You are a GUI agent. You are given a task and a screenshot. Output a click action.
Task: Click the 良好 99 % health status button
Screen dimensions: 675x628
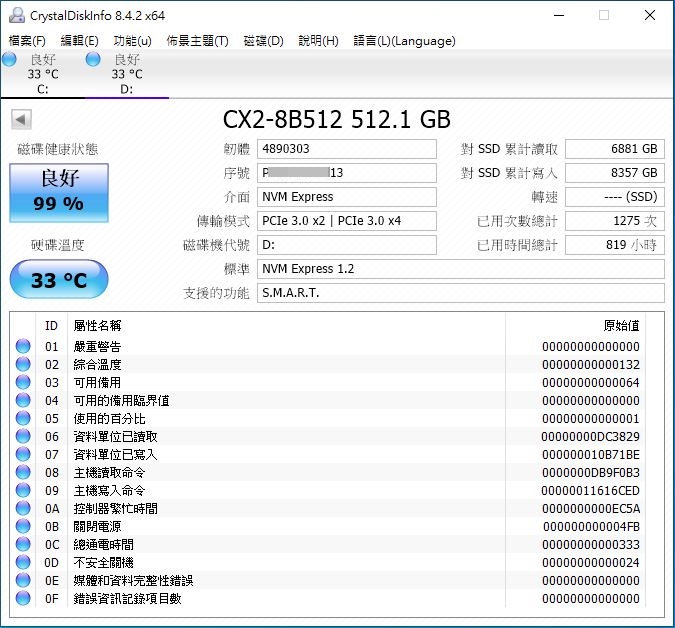coord(58,191)
